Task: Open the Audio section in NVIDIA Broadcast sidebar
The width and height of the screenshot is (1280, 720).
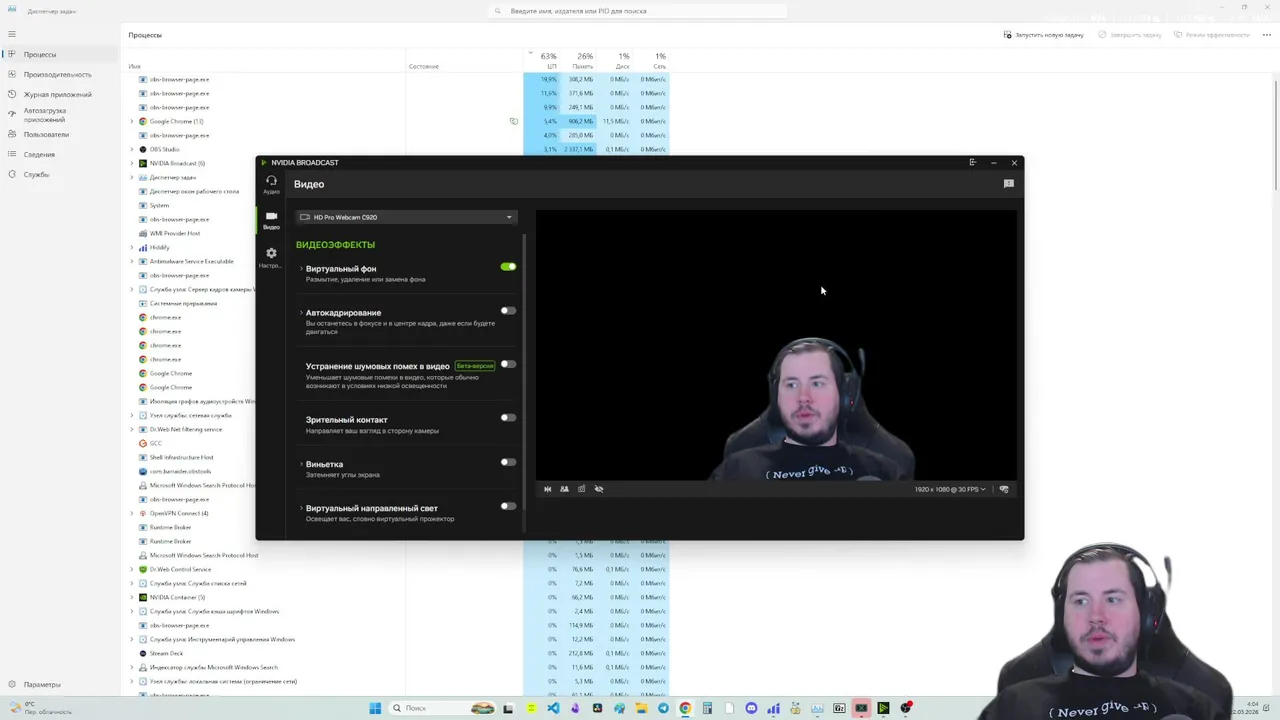Action: pos(271,184)
